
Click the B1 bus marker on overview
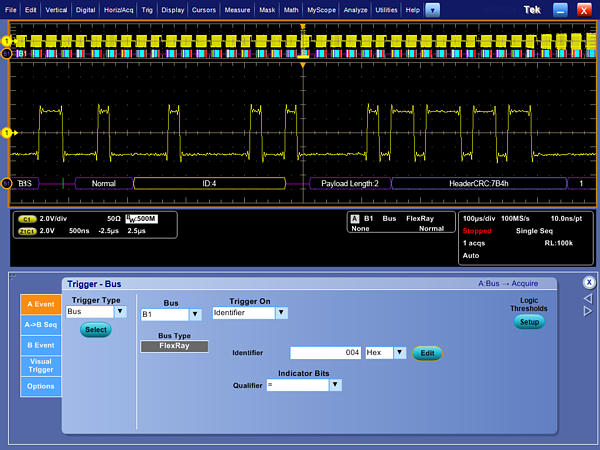click(x=8, y=53)
